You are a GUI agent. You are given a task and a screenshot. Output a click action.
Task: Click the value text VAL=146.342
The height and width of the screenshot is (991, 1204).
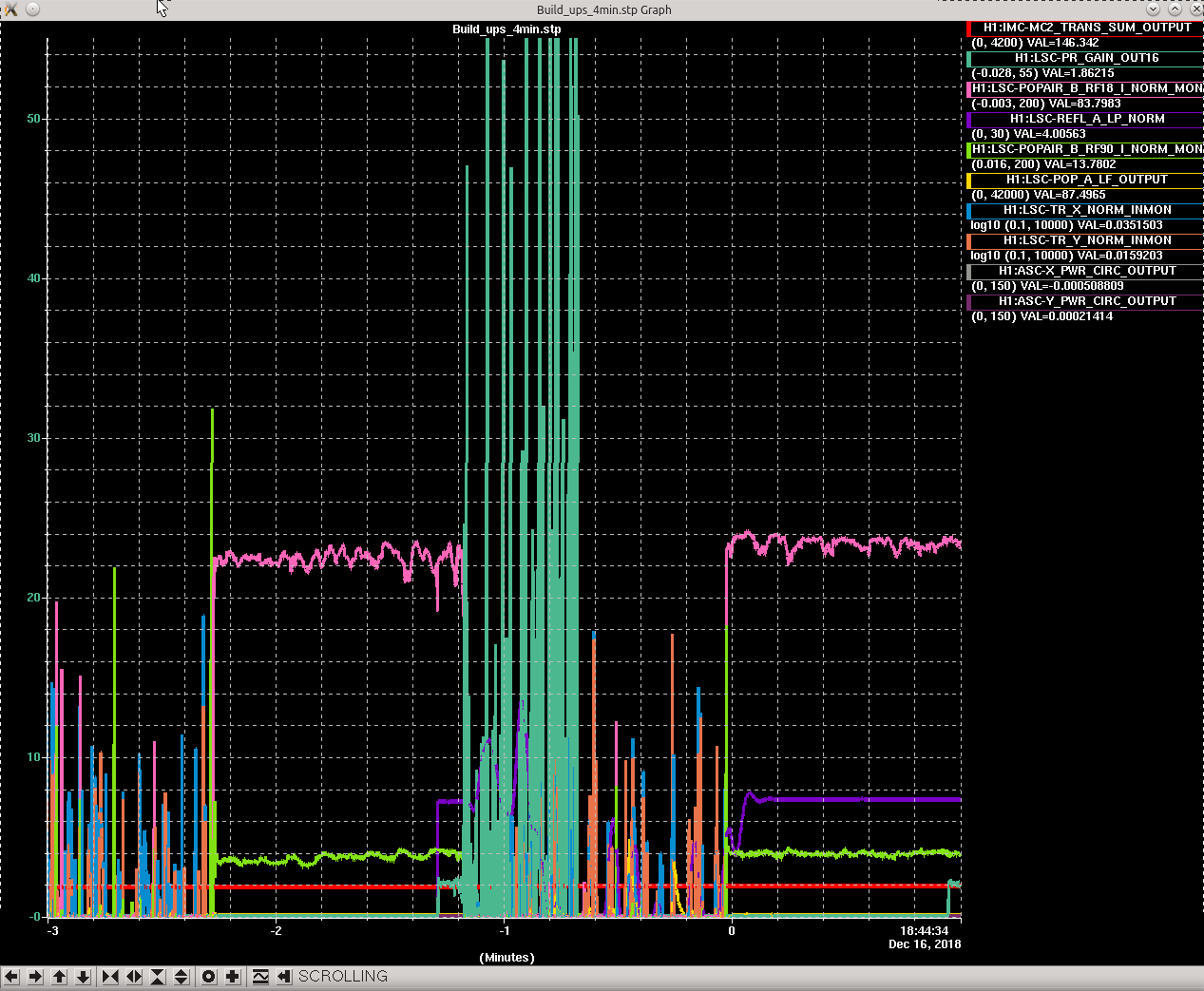click(1062, 43)
